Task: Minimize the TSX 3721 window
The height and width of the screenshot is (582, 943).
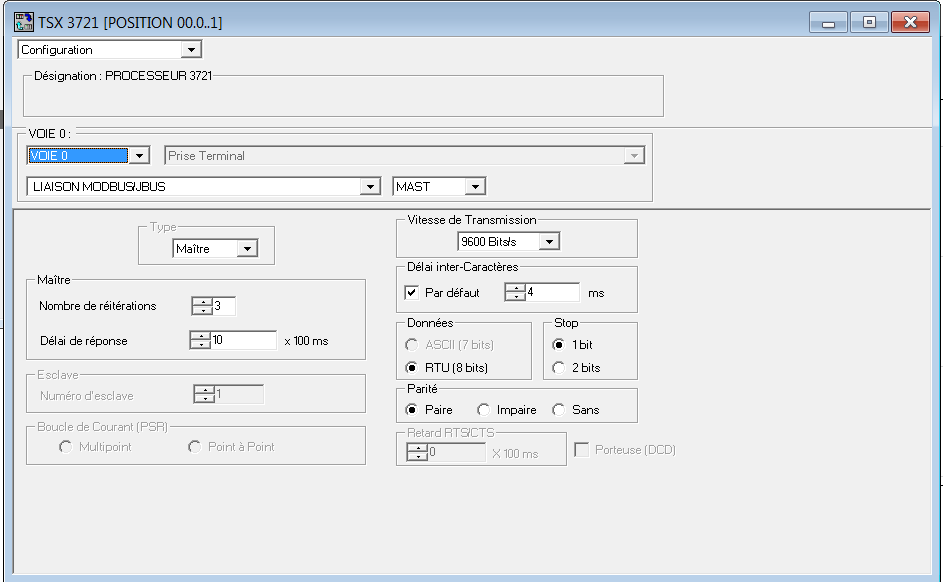Action: [x=829, y=23]
